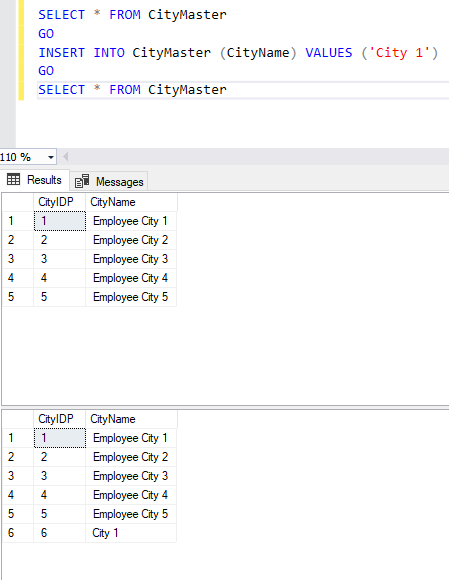
Task: Select 'Employee City 2' in first grid
Action: [131, 240]
